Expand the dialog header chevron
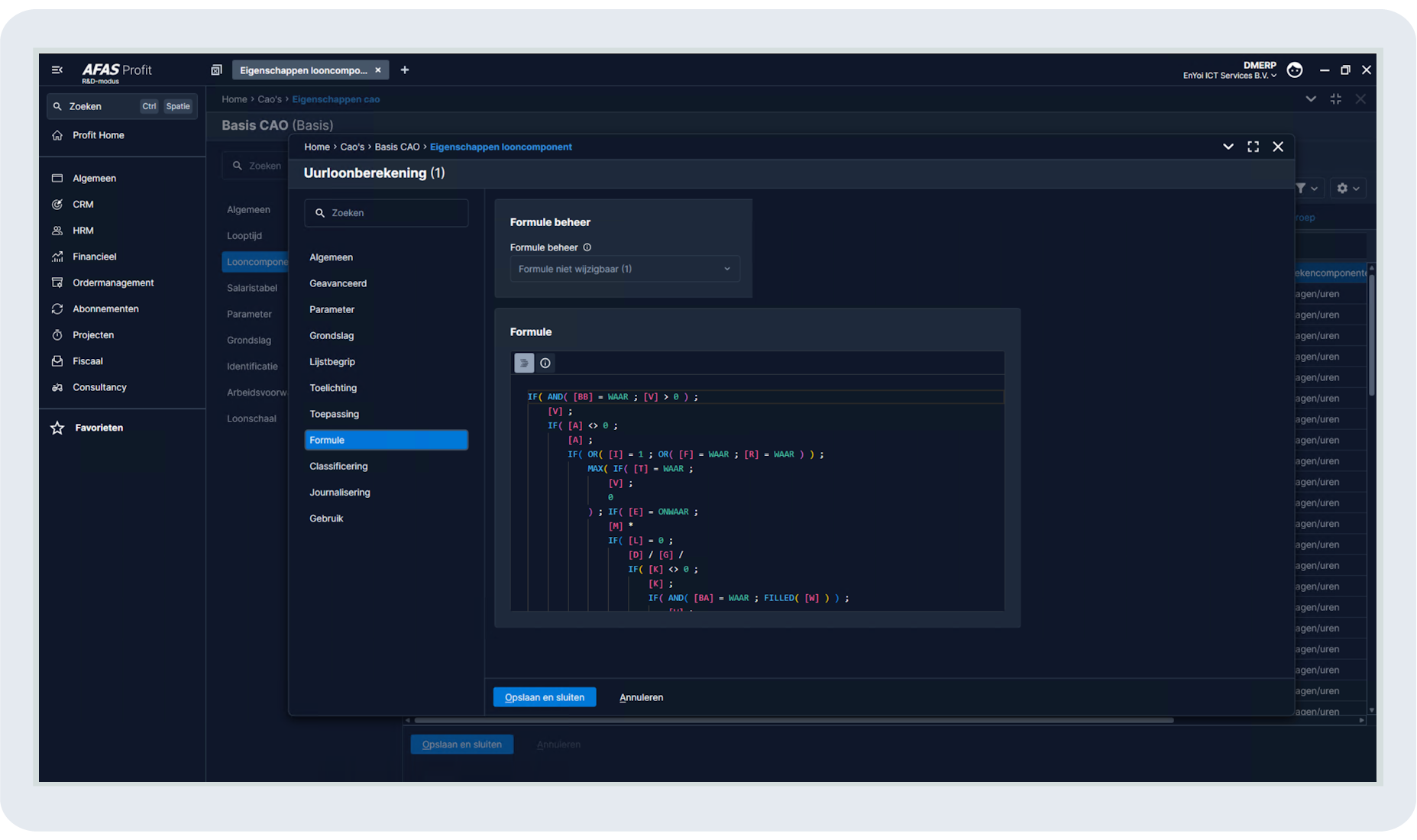 (x=1228, y=147)
